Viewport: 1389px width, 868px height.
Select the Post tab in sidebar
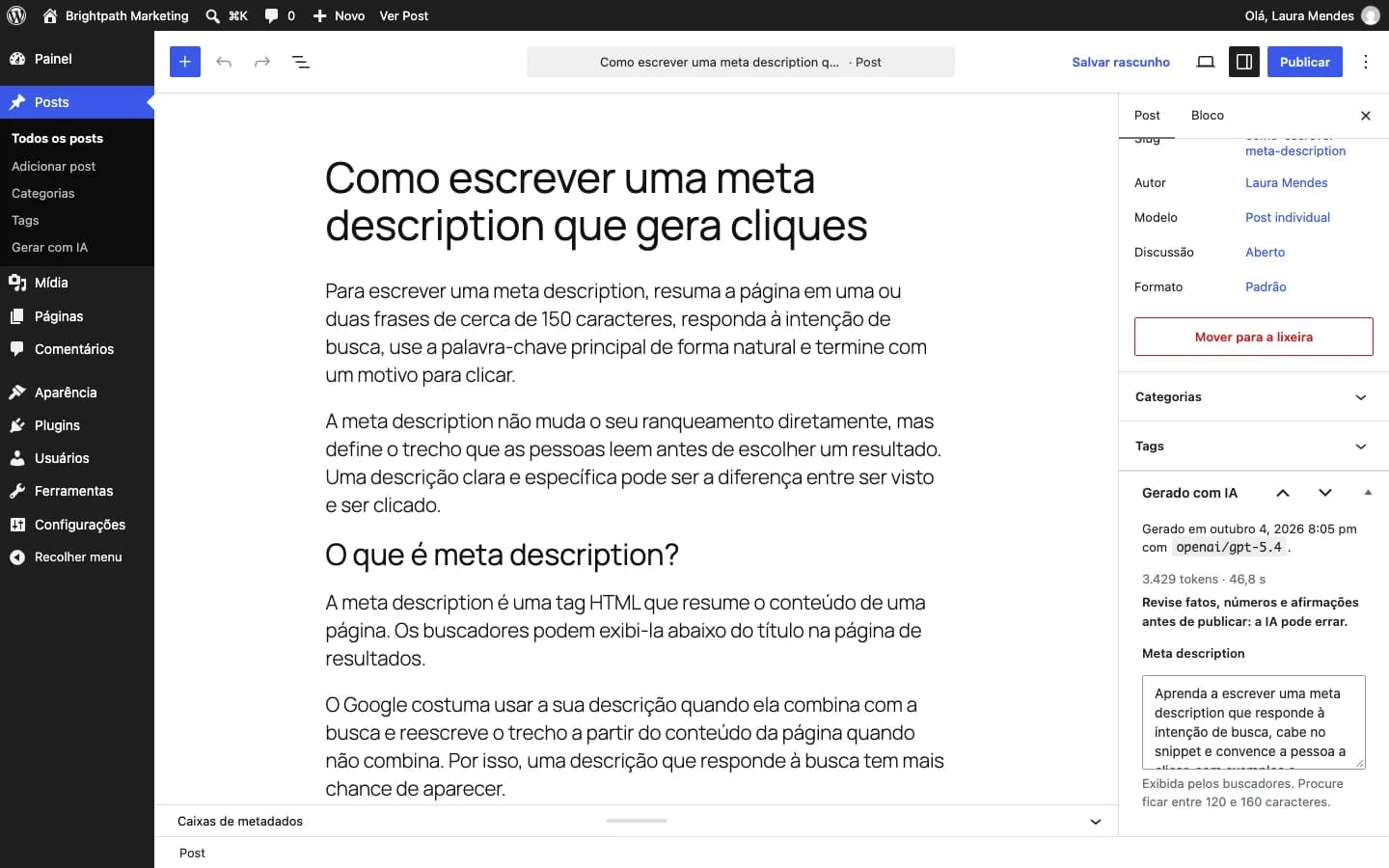[1147, 116]
